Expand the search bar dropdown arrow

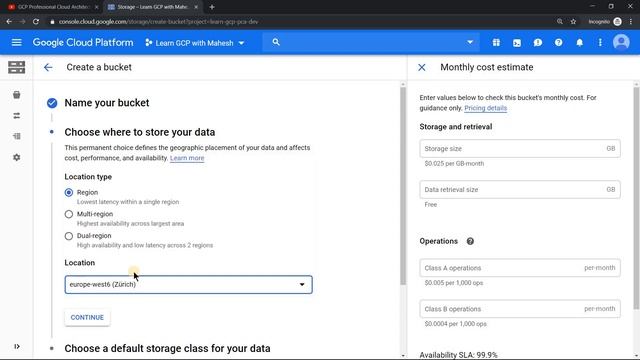pyautogui.click(x=470, y=42)
